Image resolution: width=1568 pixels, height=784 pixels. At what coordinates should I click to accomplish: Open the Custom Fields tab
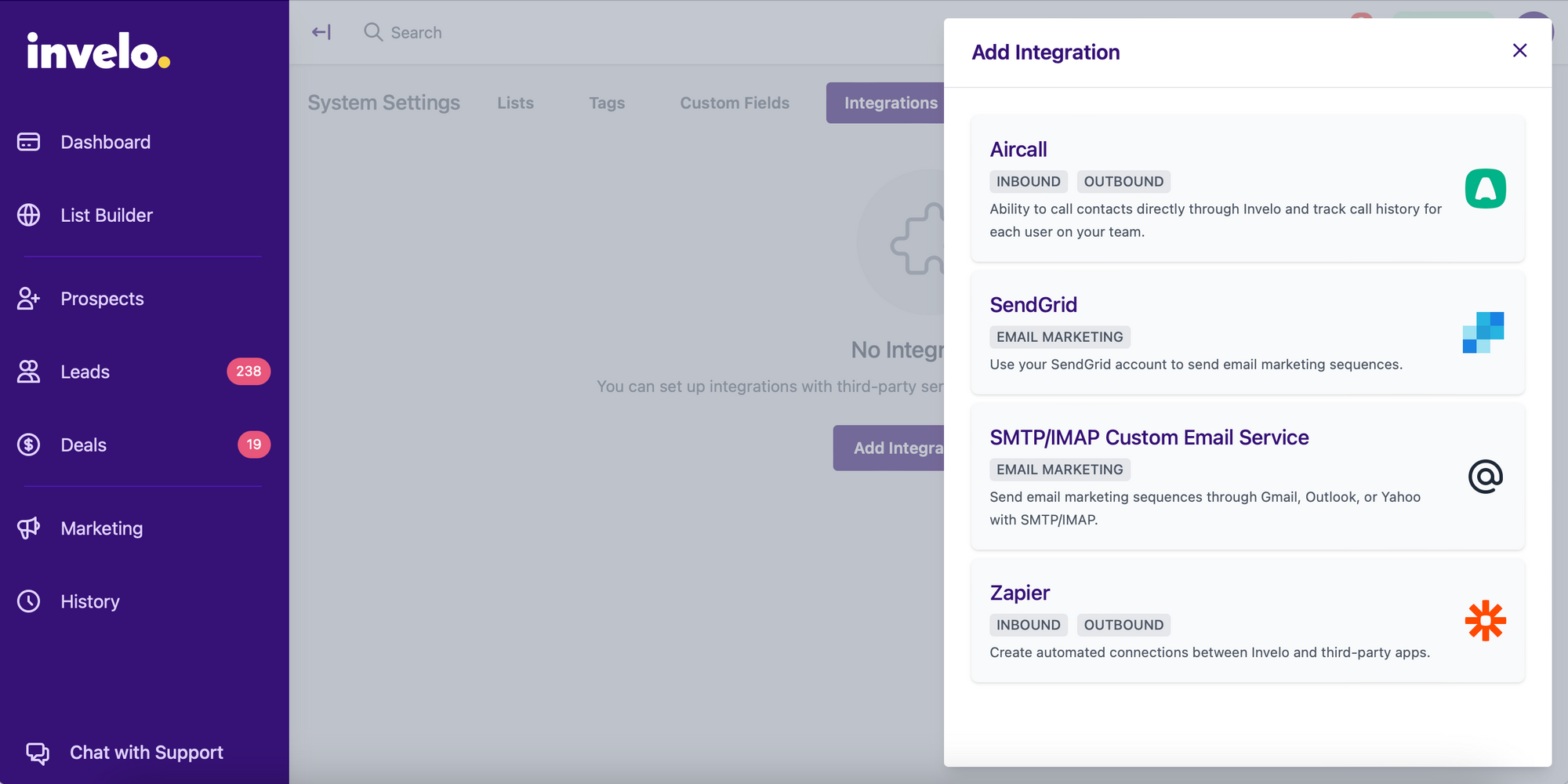click(x=735, y=103)
